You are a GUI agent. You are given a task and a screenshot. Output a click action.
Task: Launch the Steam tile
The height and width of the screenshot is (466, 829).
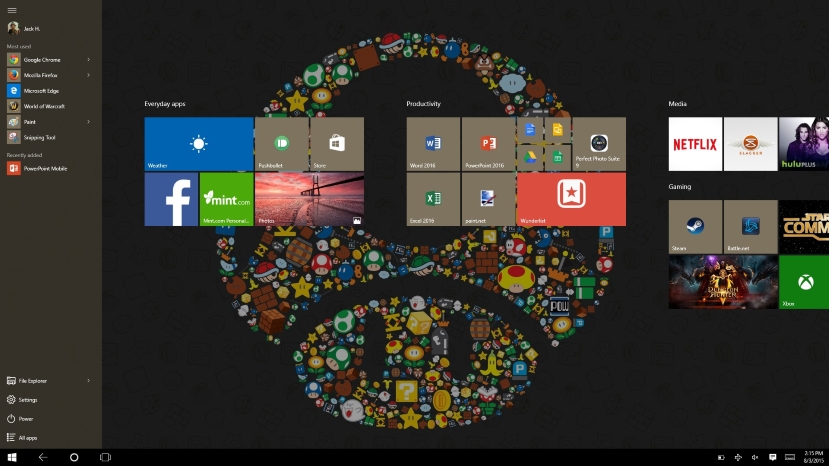[695, 227]
